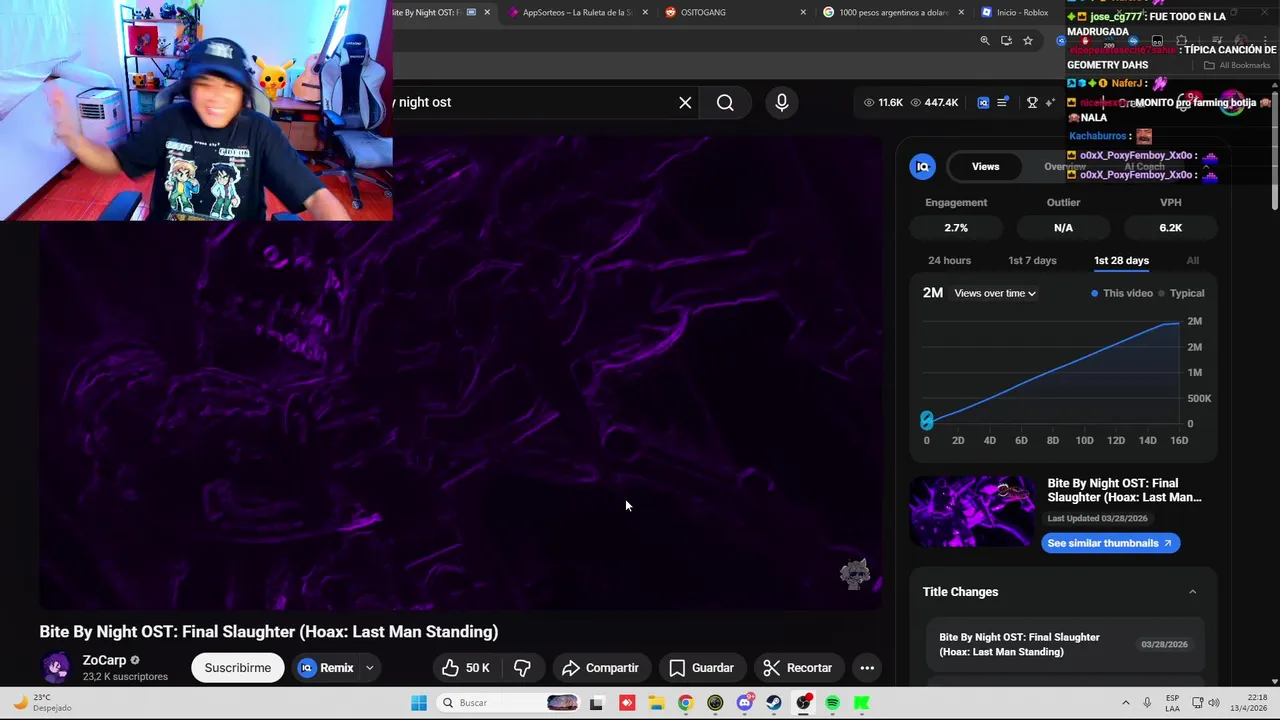Click the Guardar save button
Screen dimensions: 1280x720
pos(701,668)
